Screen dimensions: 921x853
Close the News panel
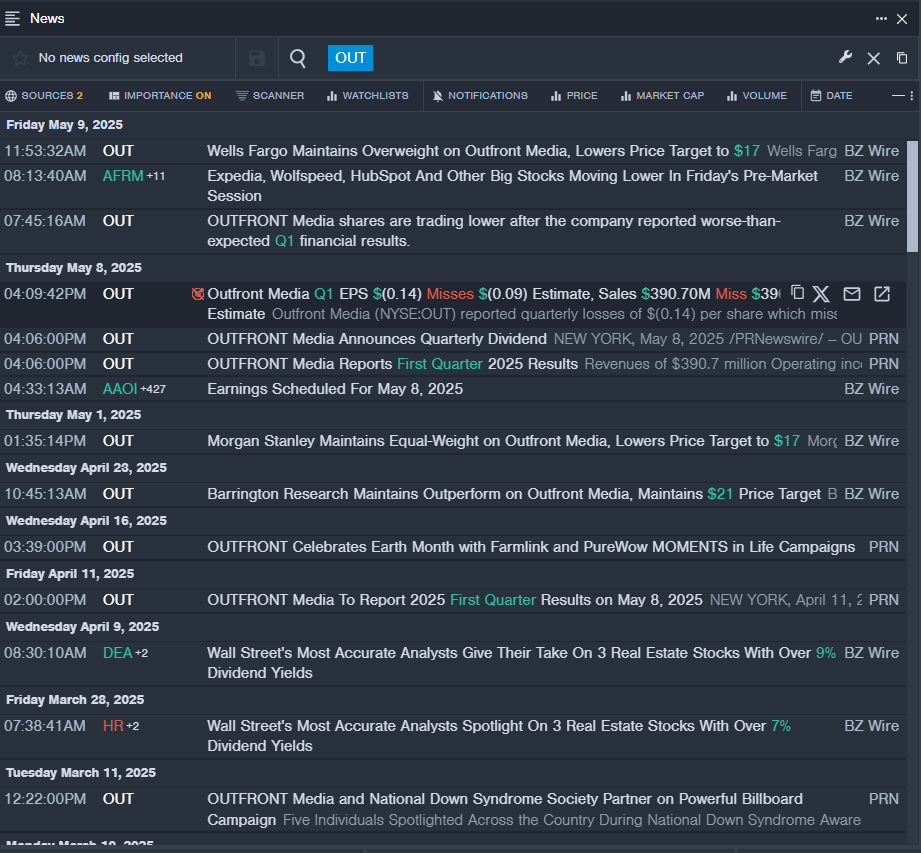pos(902,19)
